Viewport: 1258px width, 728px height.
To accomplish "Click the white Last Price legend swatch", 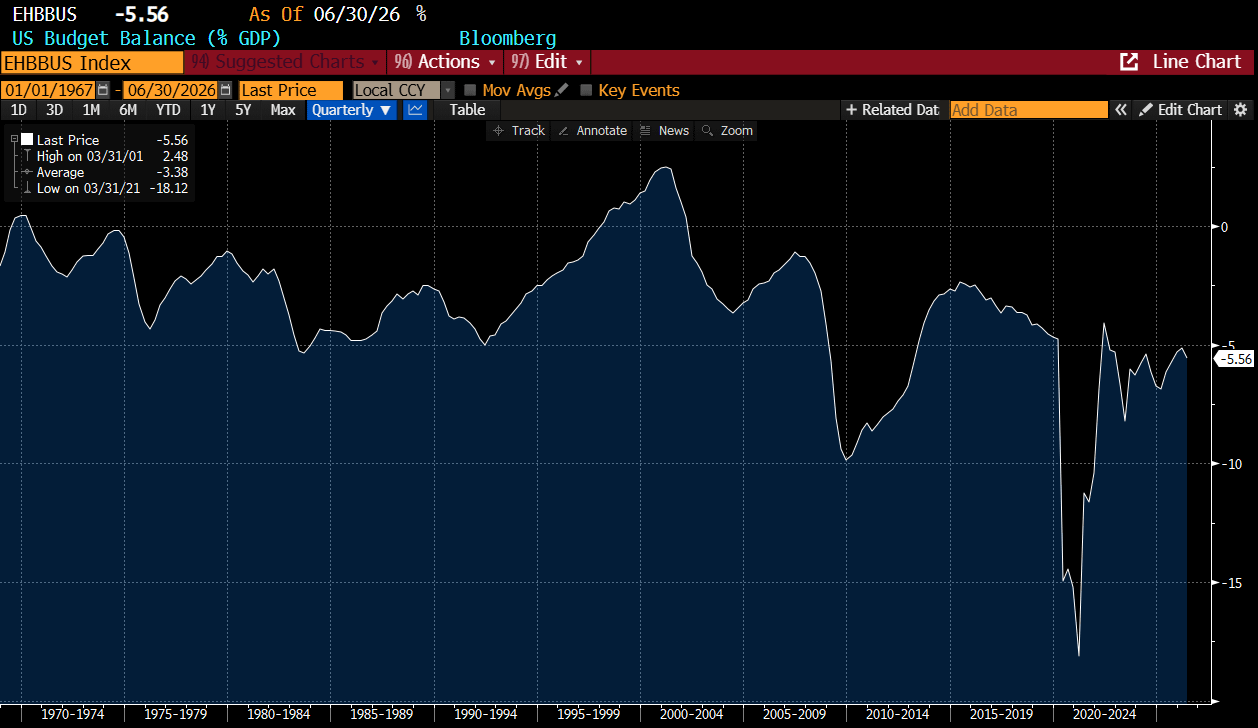I will coord(27,140).
